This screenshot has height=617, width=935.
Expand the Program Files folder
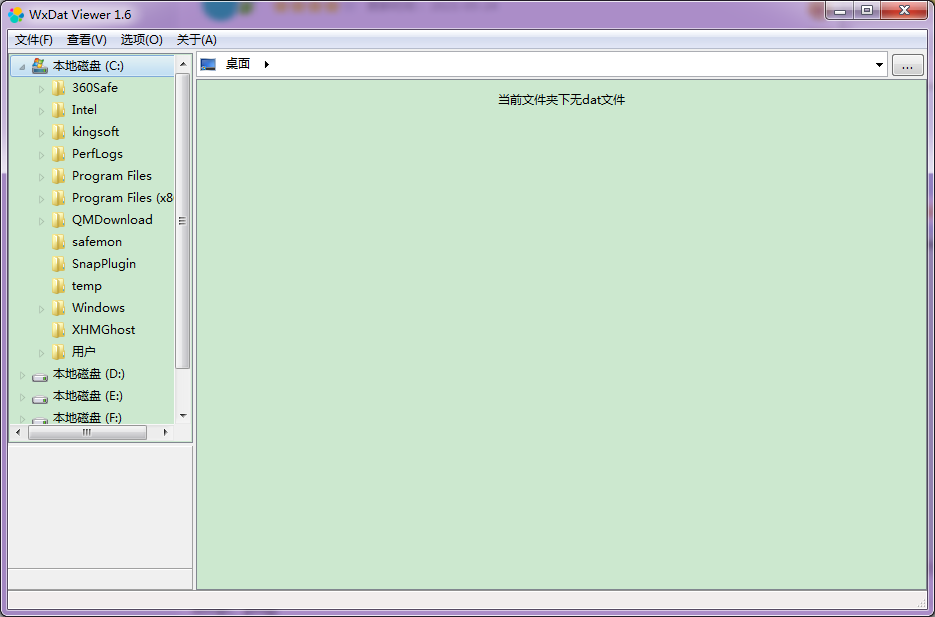pos(43,175)
